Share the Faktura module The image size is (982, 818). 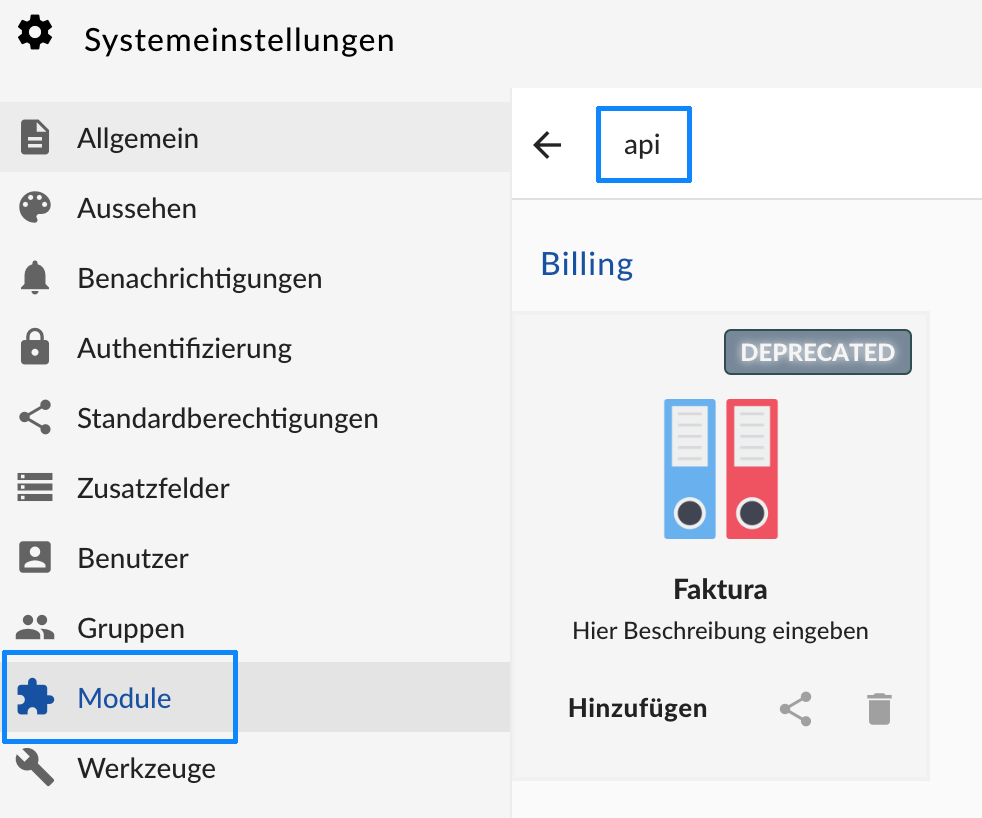point(795,709)
